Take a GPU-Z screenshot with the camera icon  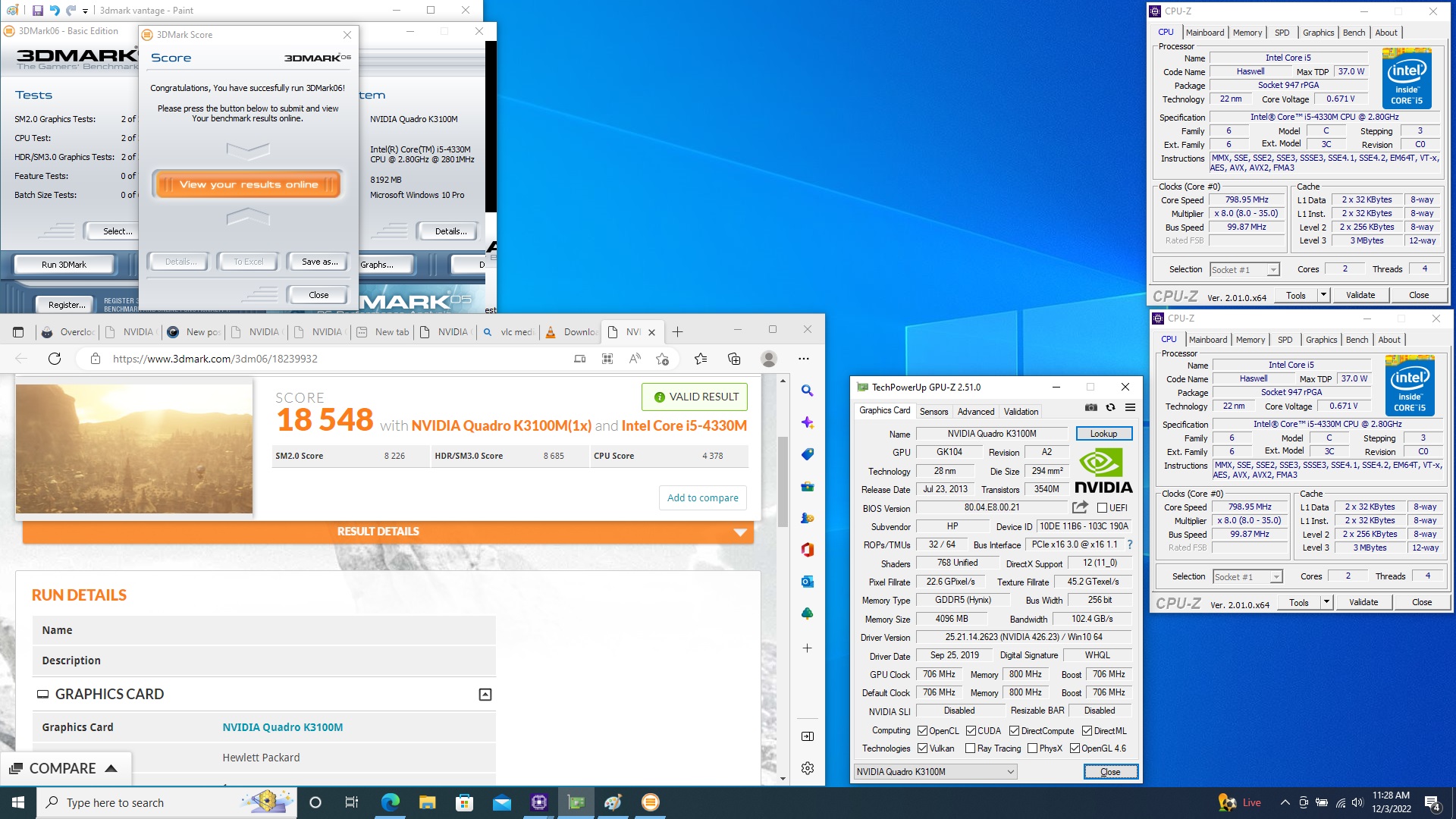click(1090, 408)
